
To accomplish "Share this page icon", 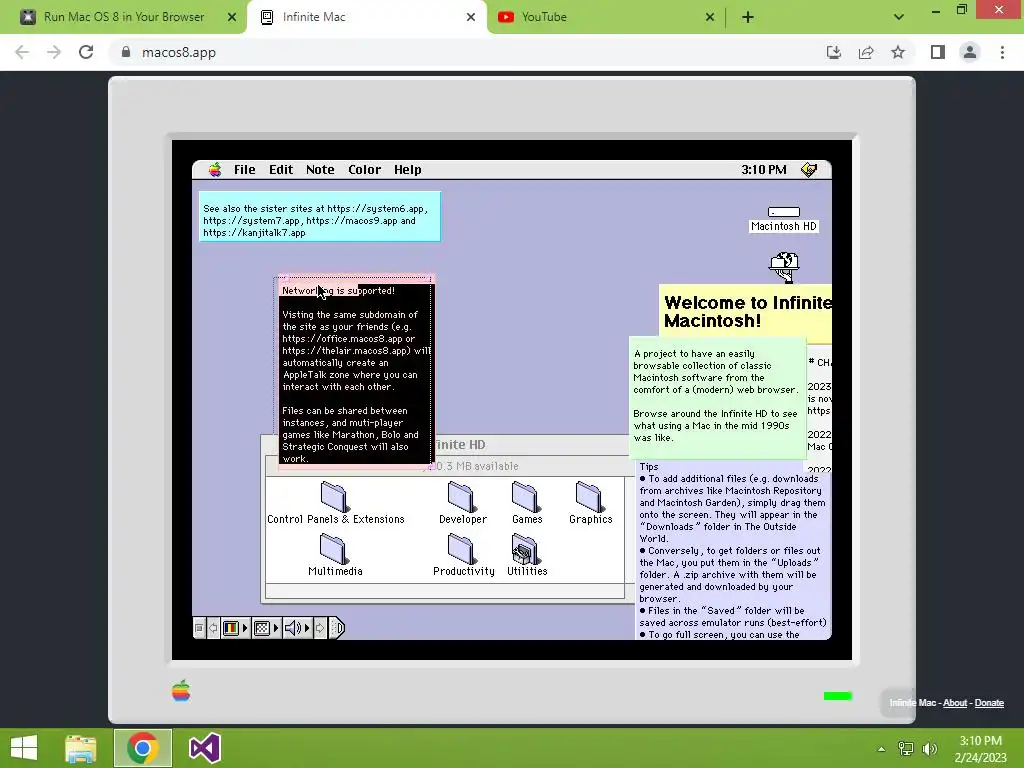I will pos(866,52).
